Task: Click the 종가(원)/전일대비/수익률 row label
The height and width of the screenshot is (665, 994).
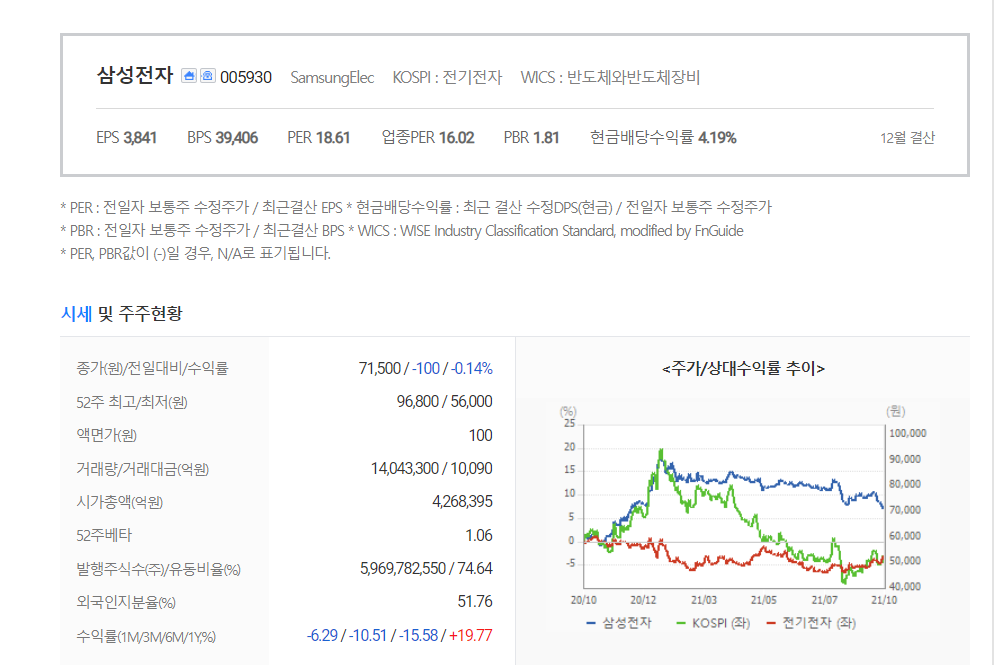Action: point(152,368)
